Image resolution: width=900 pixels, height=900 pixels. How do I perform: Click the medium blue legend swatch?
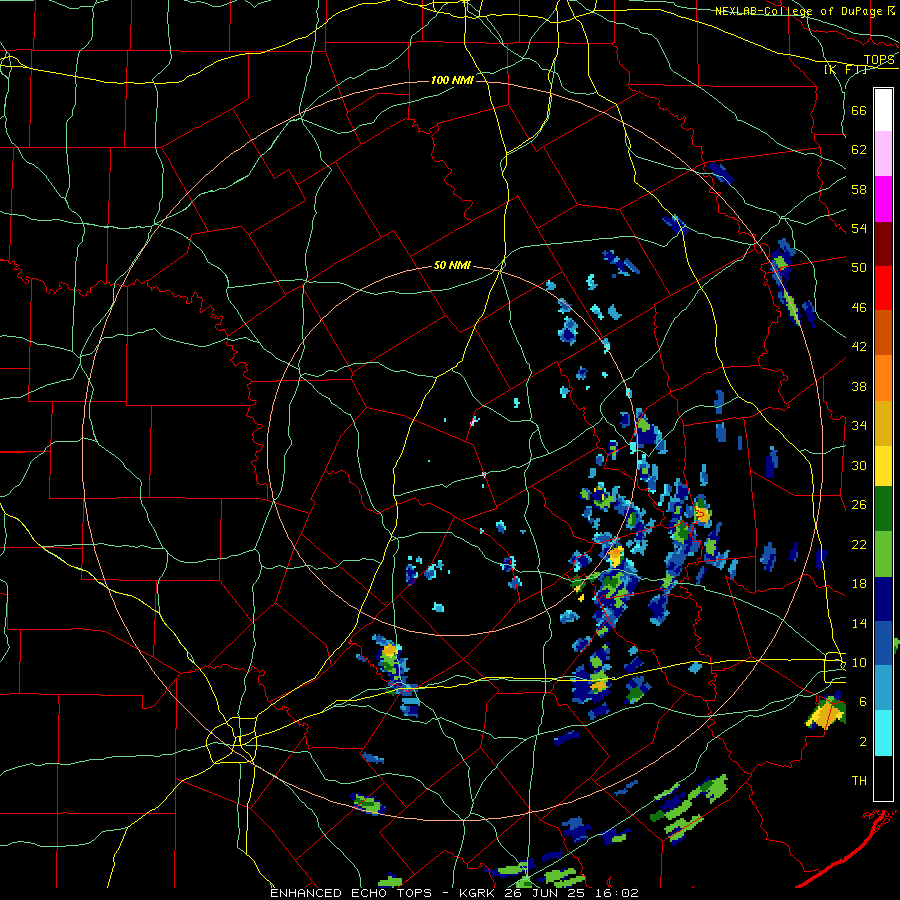883,643
